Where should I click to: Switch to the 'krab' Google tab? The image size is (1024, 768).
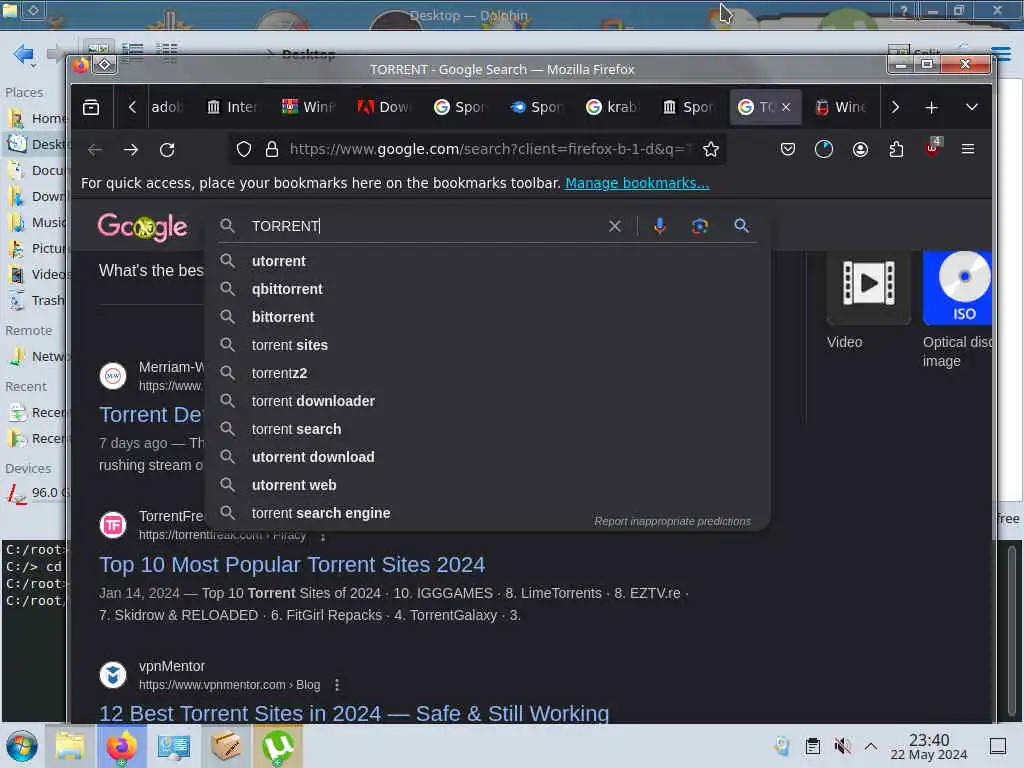(x=613, y=107)
